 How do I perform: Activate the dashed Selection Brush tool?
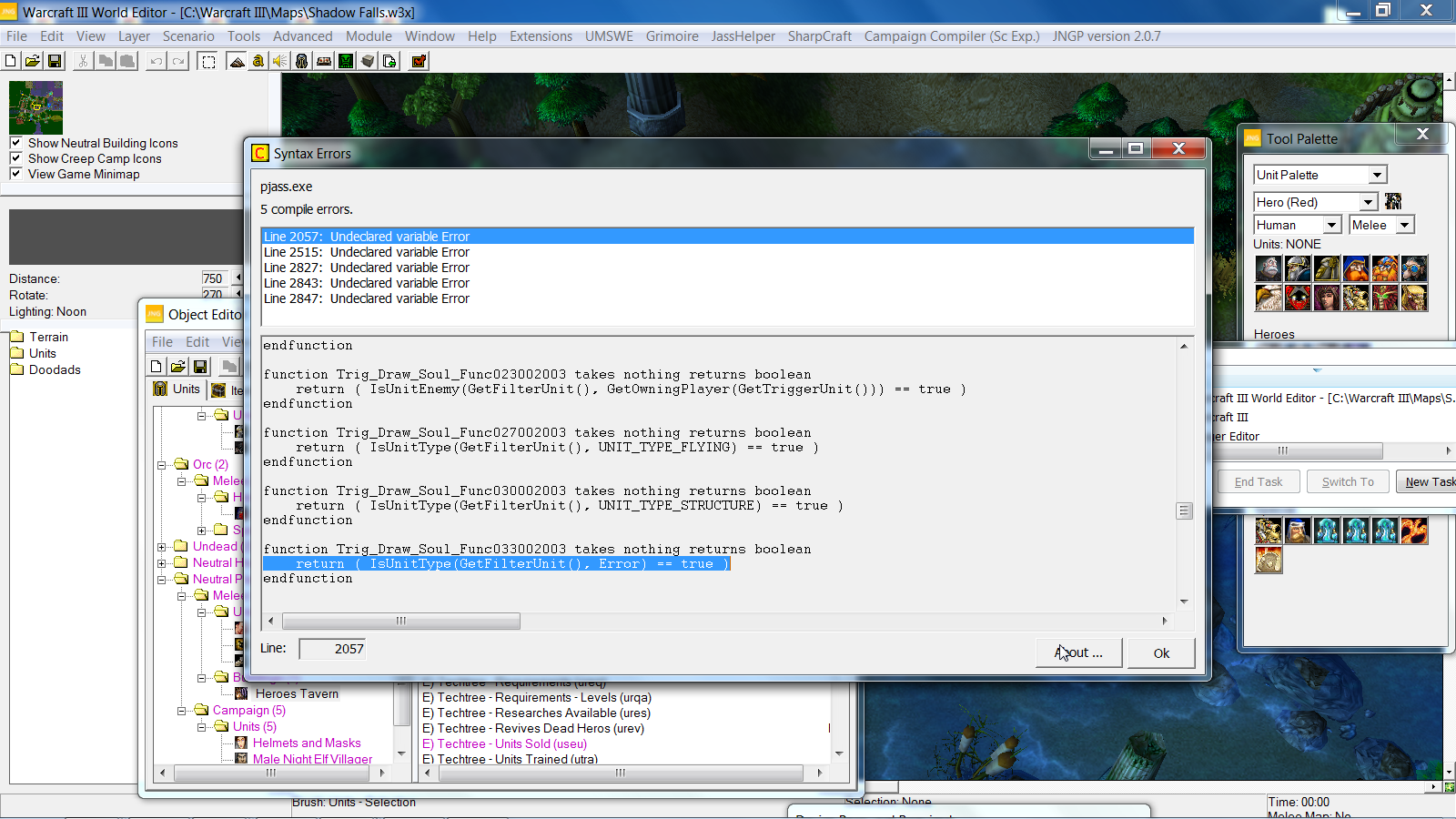tap(208, 61)
